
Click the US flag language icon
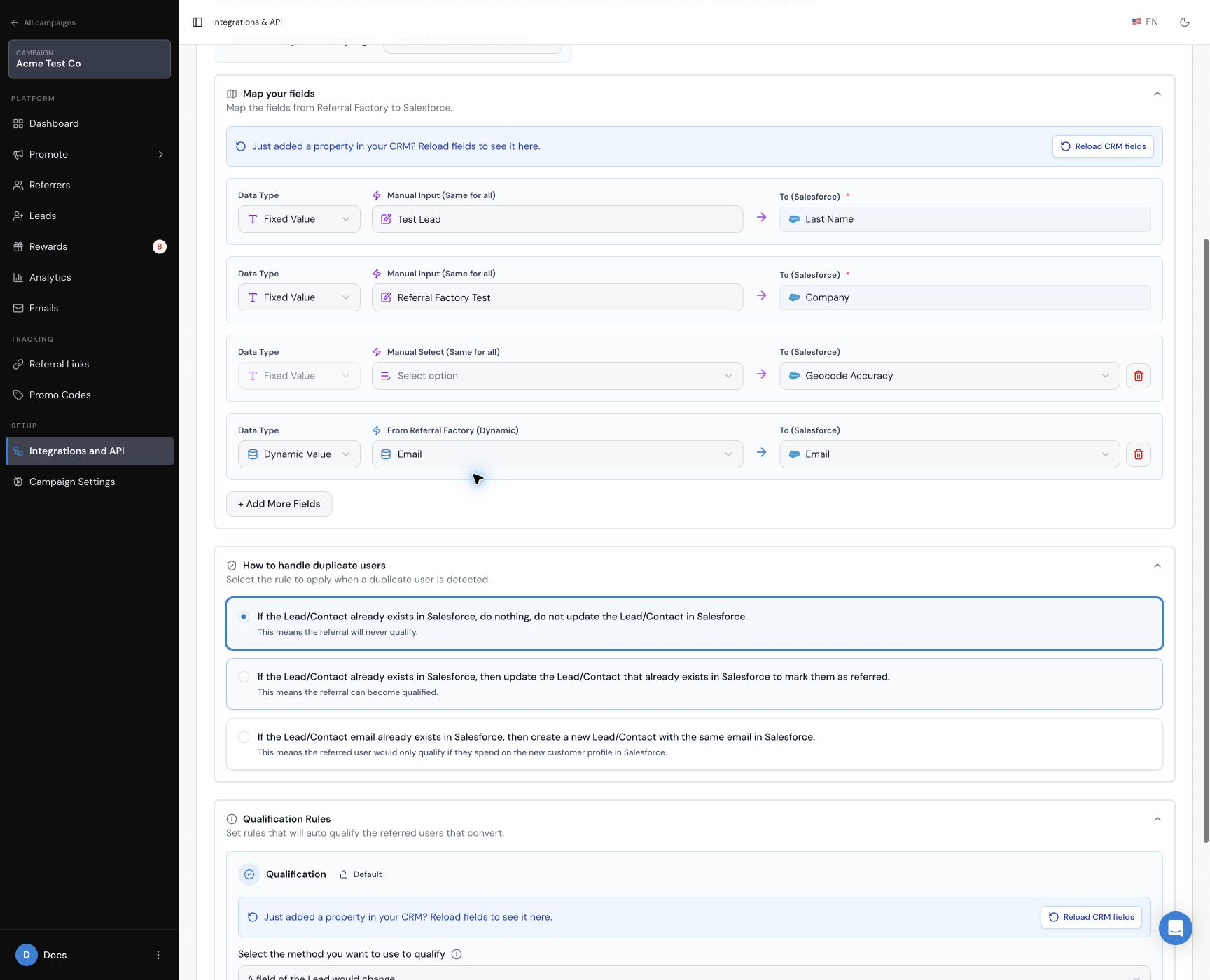[1136, 22]
